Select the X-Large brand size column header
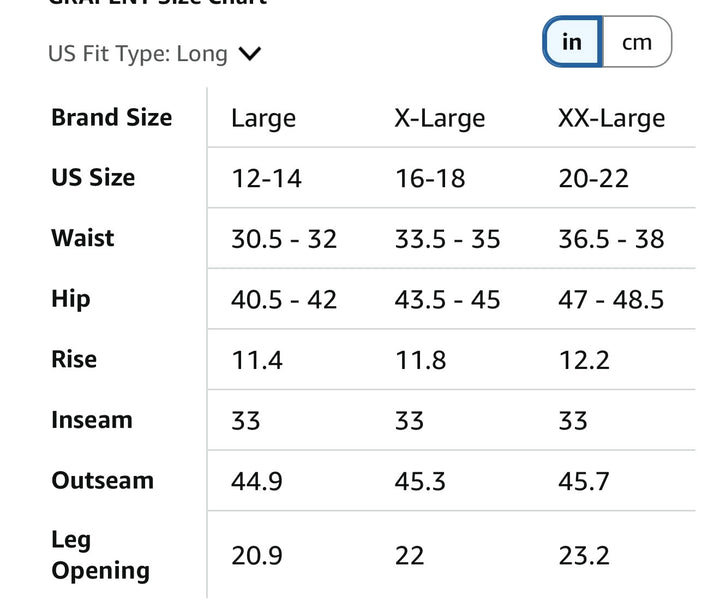The image size is (720, 613). coord(440,118)
